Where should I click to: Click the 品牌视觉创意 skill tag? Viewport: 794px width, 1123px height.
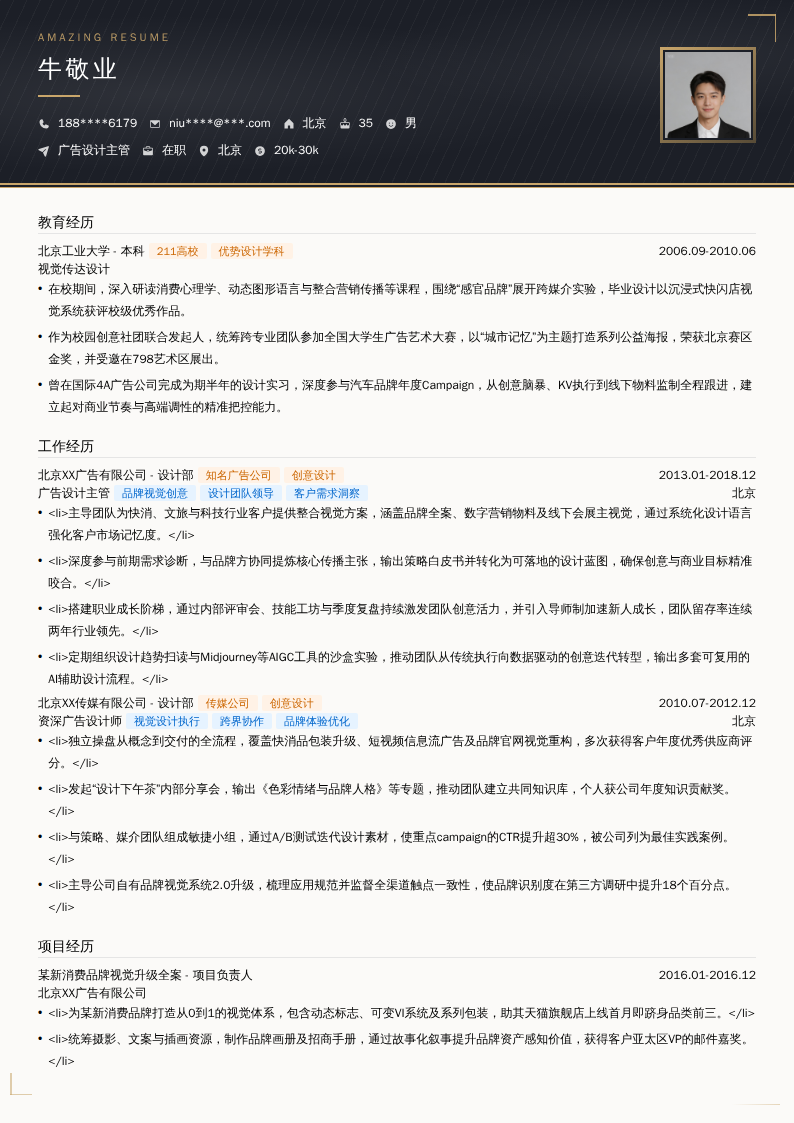(x=155, y=493)
